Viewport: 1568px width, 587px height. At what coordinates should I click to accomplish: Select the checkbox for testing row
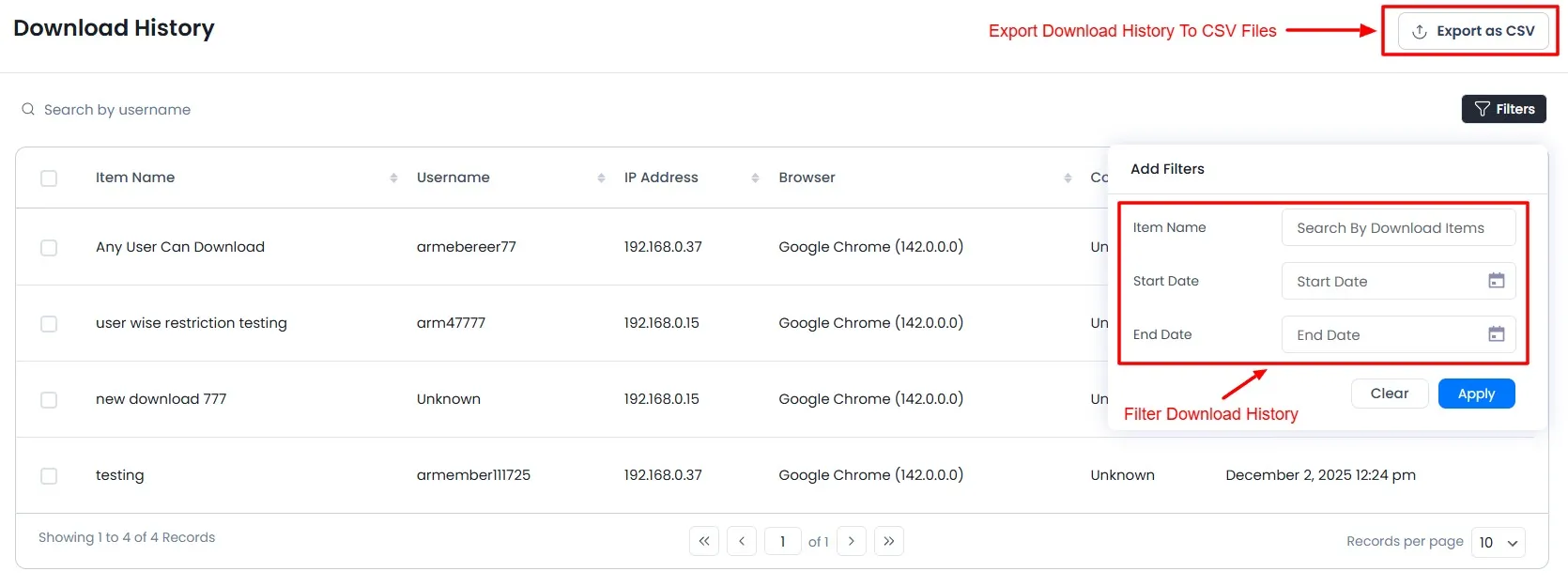[49, 475]
